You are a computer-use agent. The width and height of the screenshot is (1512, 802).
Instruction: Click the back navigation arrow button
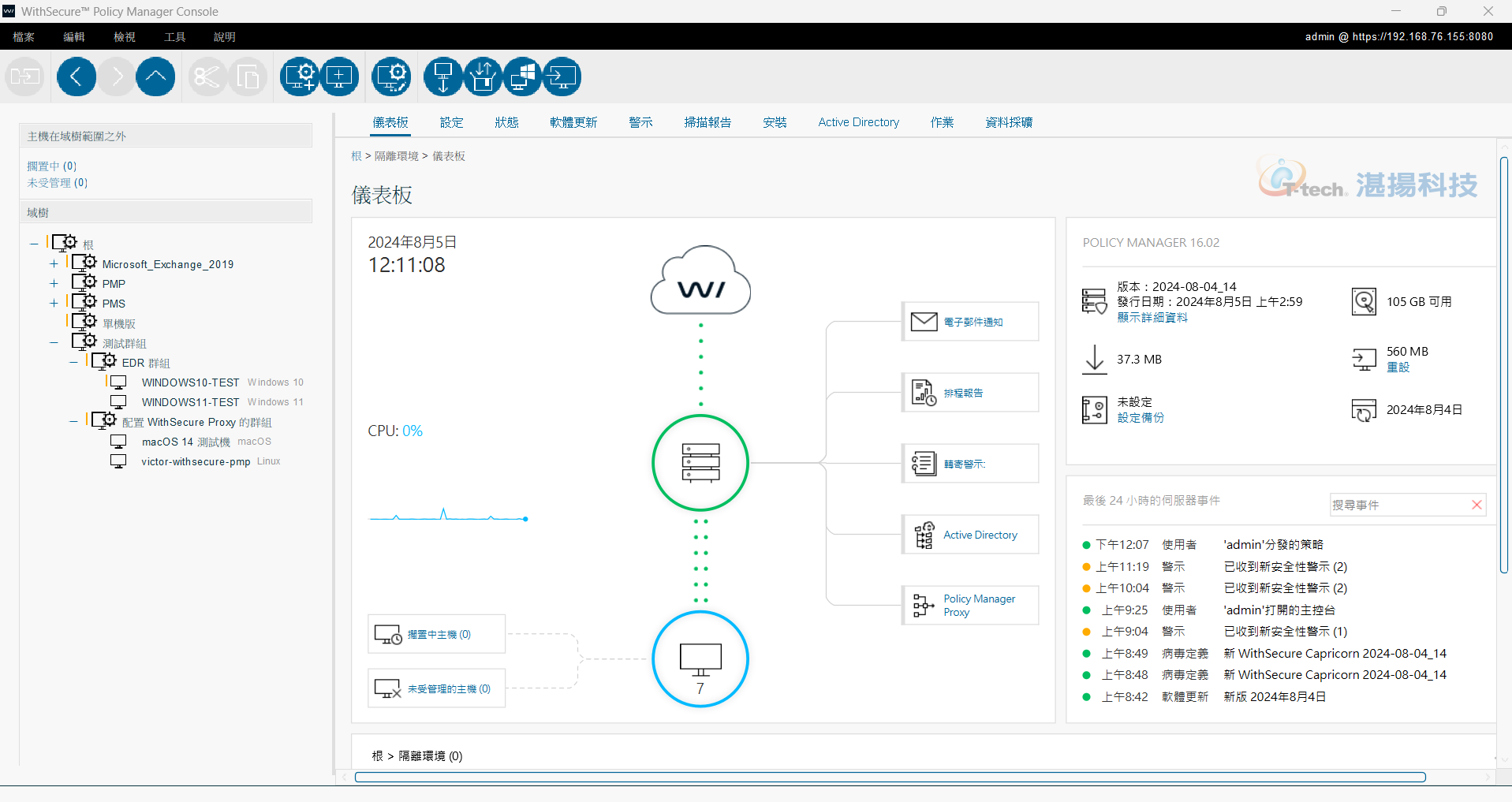[77, 76]
